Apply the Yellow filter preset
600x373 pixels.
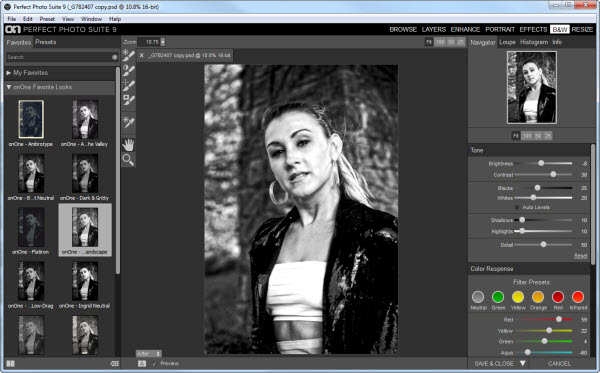coord(518,297)
